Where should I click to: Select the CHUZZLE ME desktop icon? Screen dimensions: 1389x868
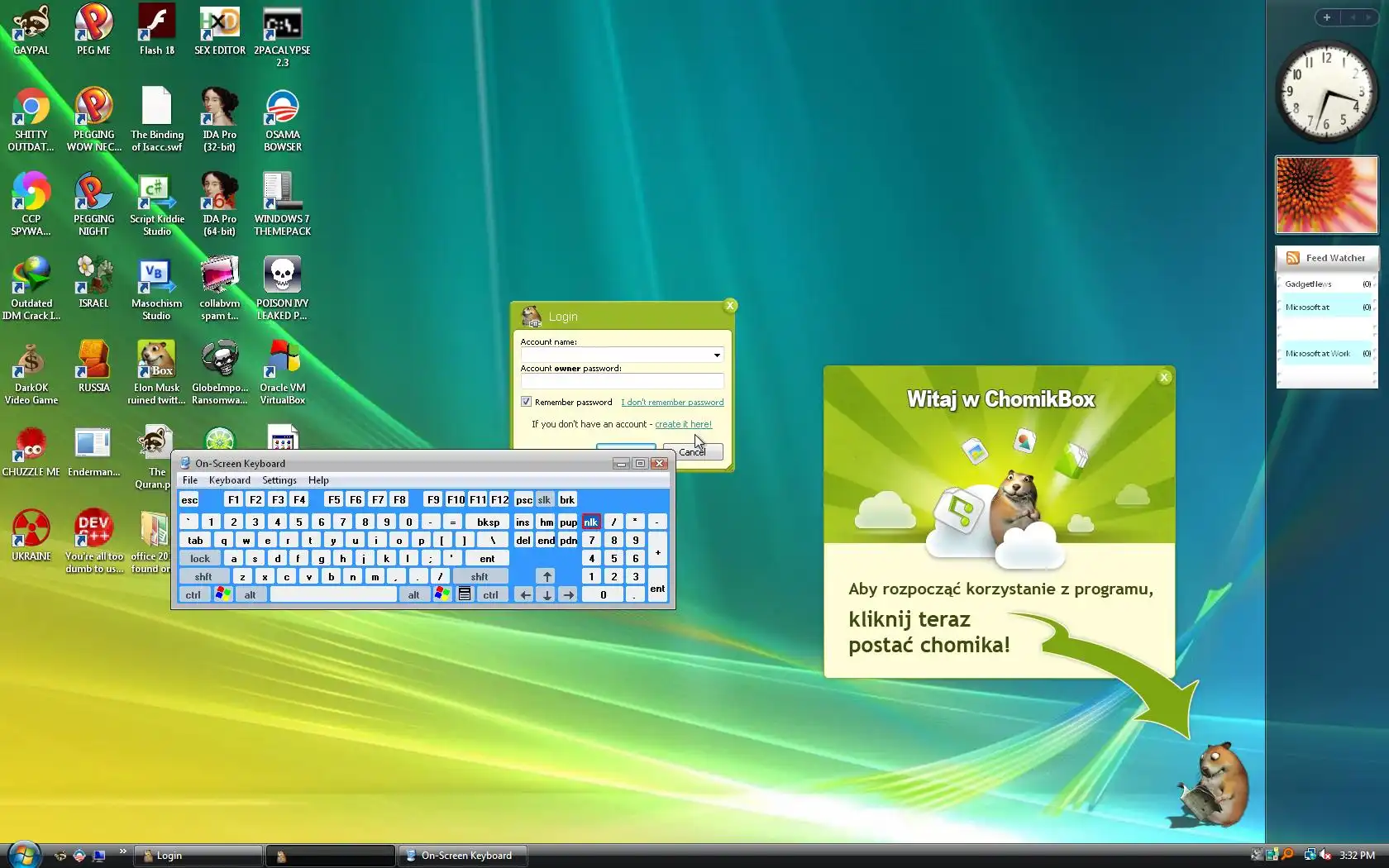point(31,451)
